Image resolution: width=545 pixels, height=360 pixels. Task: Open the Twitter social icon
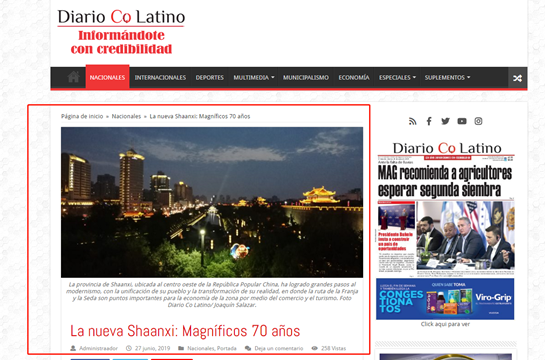tap(445, 121)
